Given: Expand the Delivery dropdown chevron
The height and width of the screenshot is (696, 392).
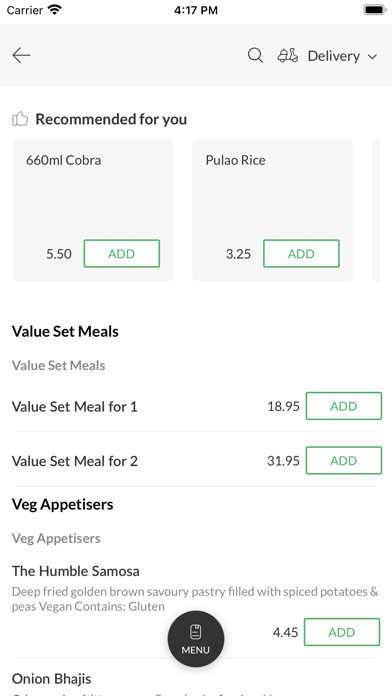Looking at the screenshot, I should pyautogui.click(x=372, y=56).
